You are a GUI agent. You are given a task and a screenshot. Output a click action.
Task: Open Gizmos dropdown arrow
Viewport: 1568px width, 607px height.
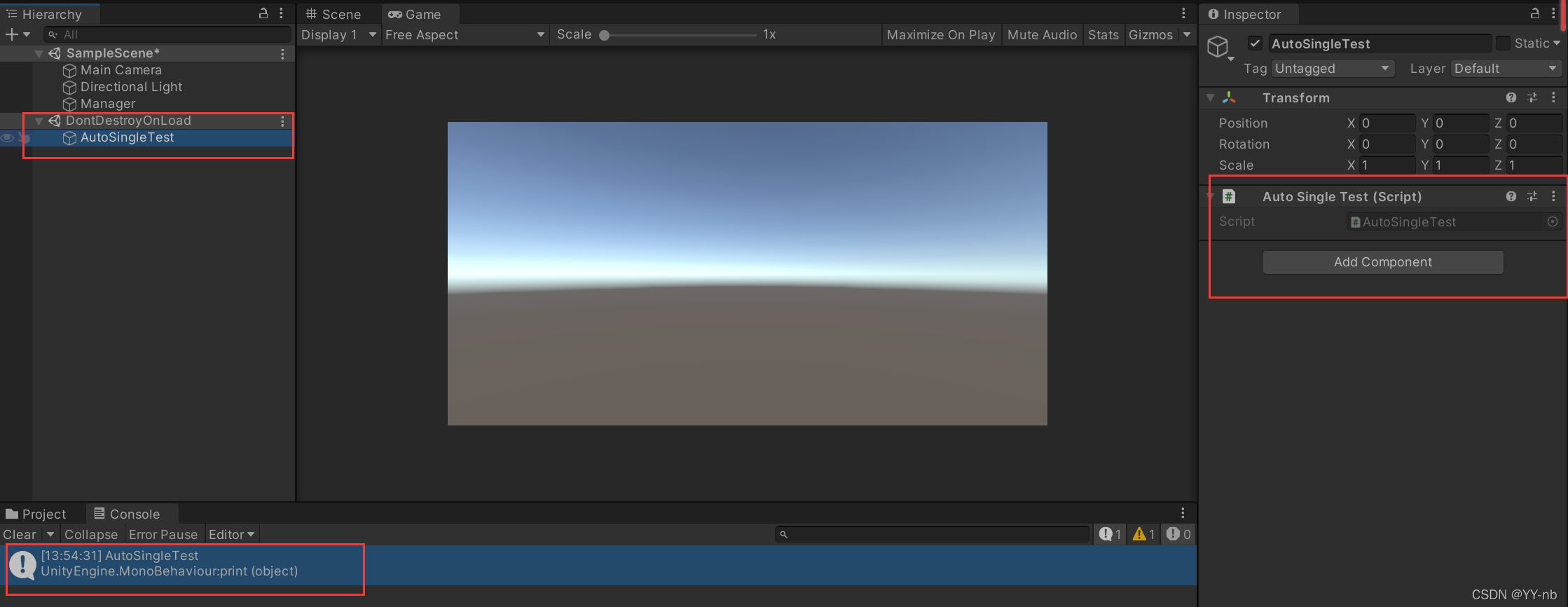(1187, 34)
